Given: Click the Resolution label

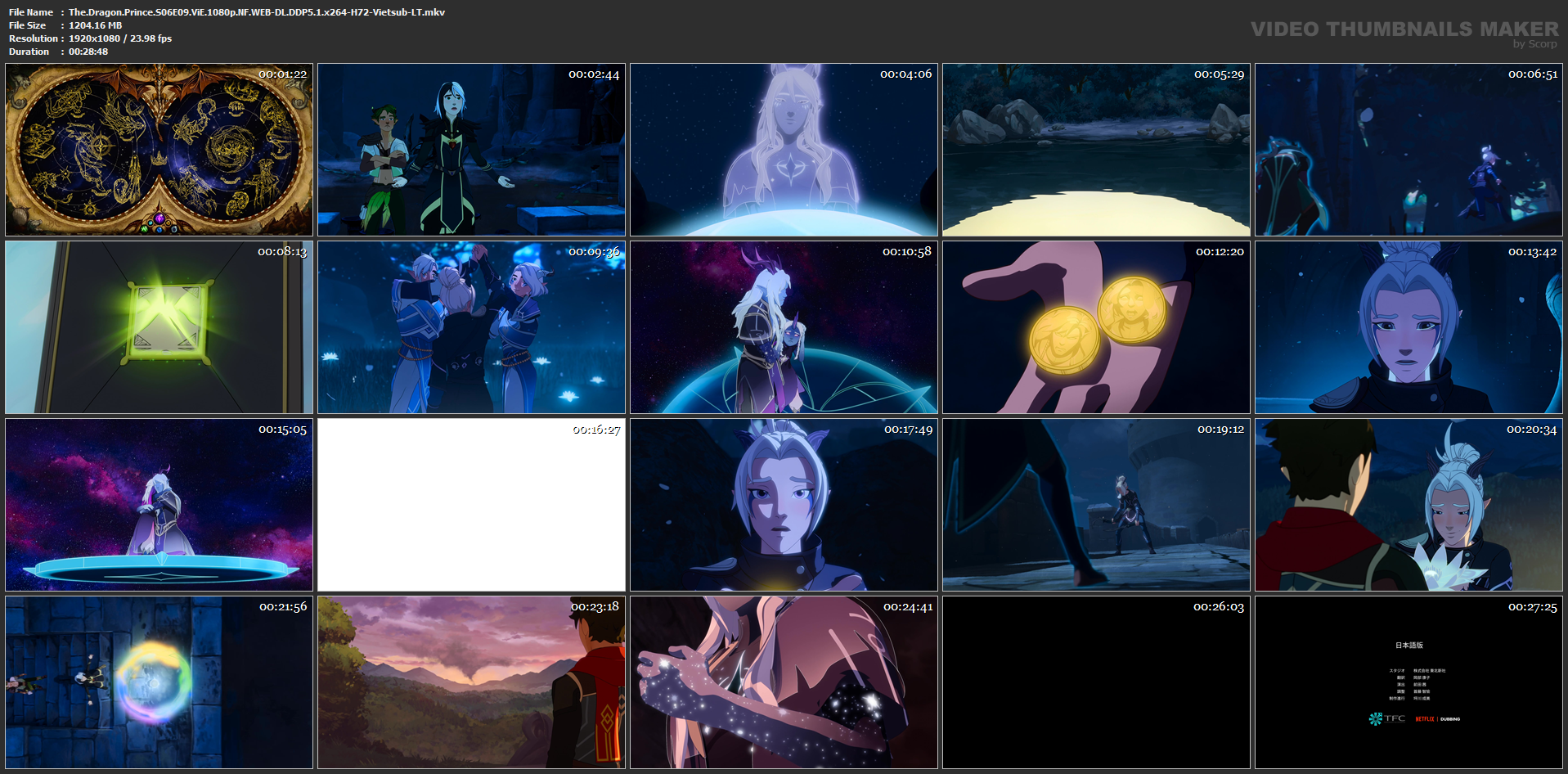Looking at the screenshot, I should (34, 38).
